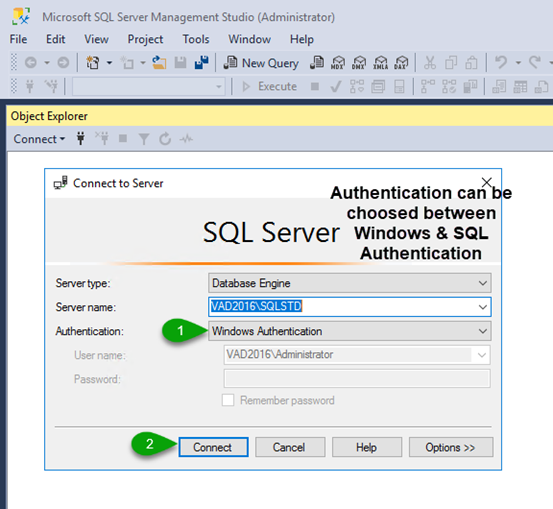This screenshot has height=509, width=553.
Task: Open the Connect menu in Object Explorer
Action: pyautogui.click(x=39, y=139)
